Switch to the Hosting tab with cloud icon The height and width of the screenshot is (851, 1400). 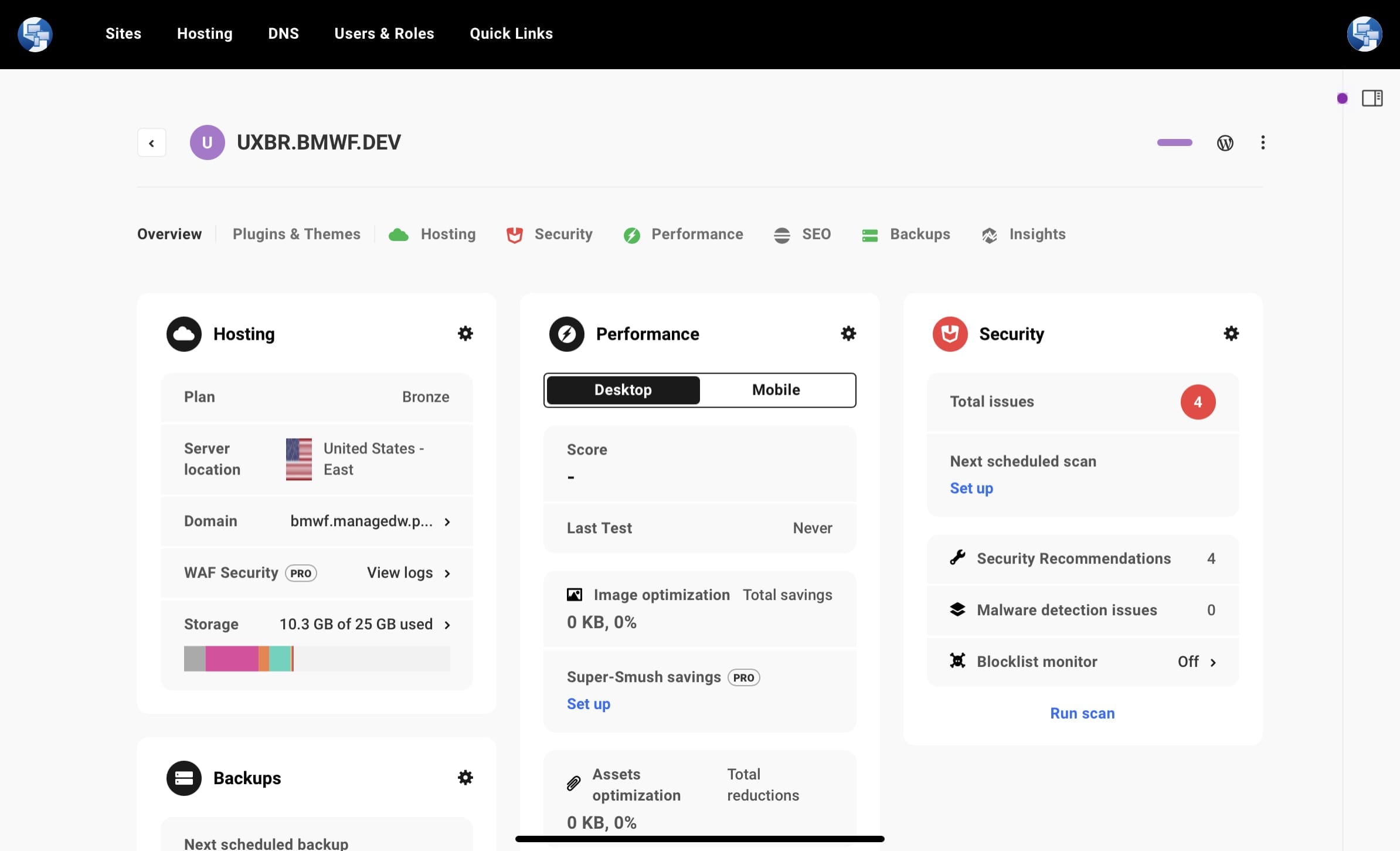(x=432, y=234)
